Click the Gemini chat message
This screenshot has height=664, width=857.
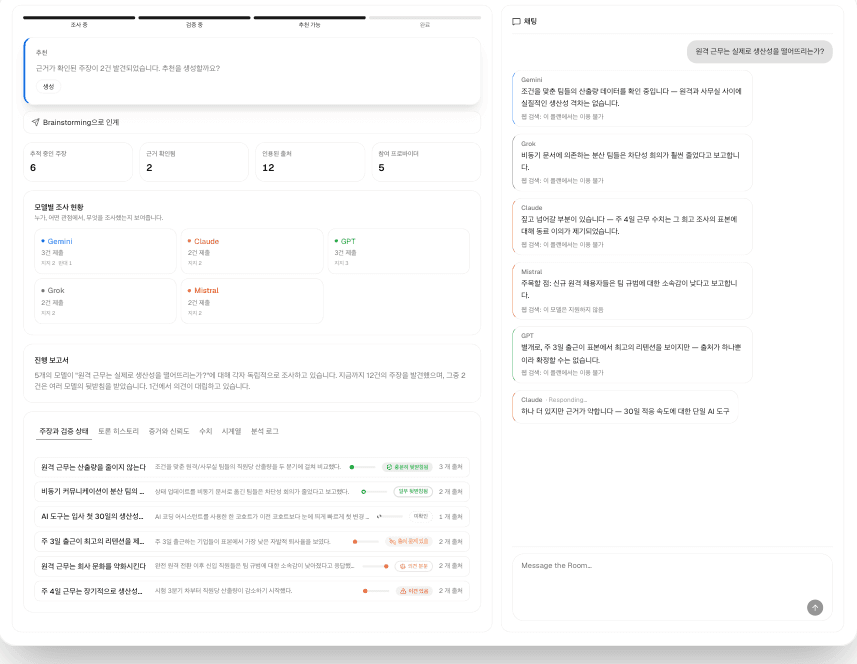[632, 98]
